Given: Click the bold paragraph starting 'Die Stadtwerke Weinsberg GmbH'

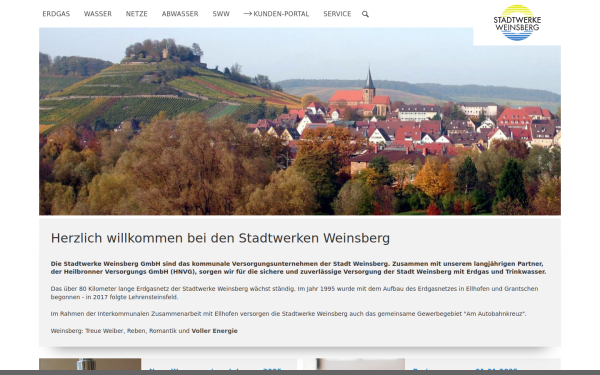Looking at the screenshot, I should tap(298, 267).
